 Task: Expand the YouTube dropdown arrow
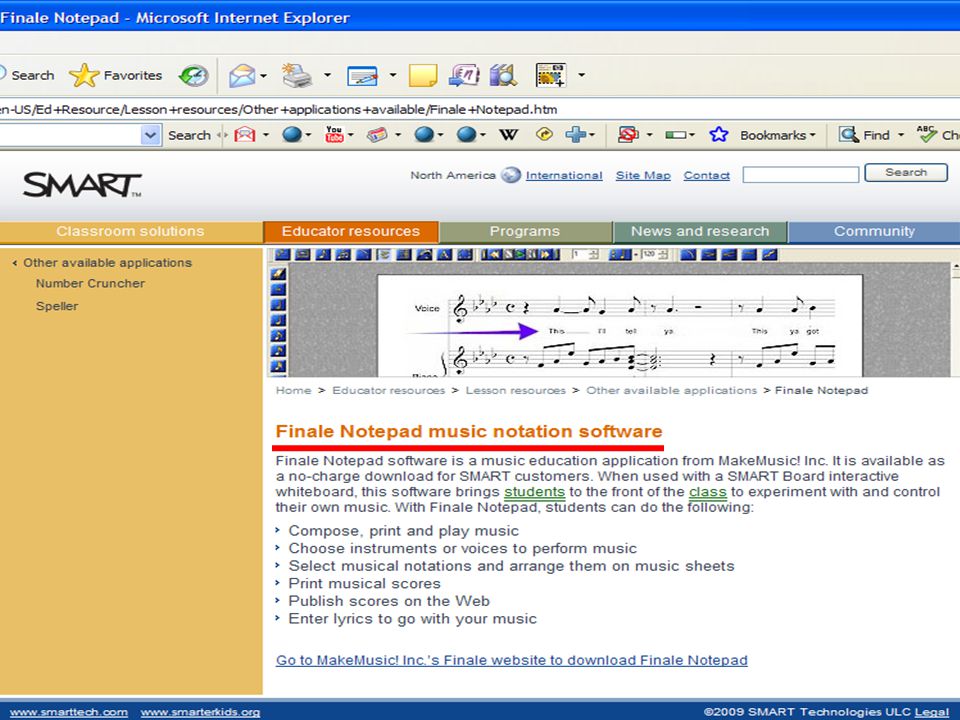tap(351, 135)
